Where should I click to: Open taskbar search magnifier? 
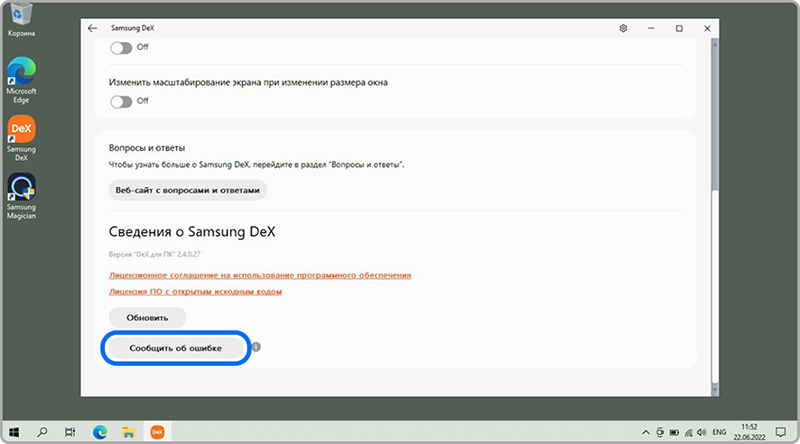point(42,432)
